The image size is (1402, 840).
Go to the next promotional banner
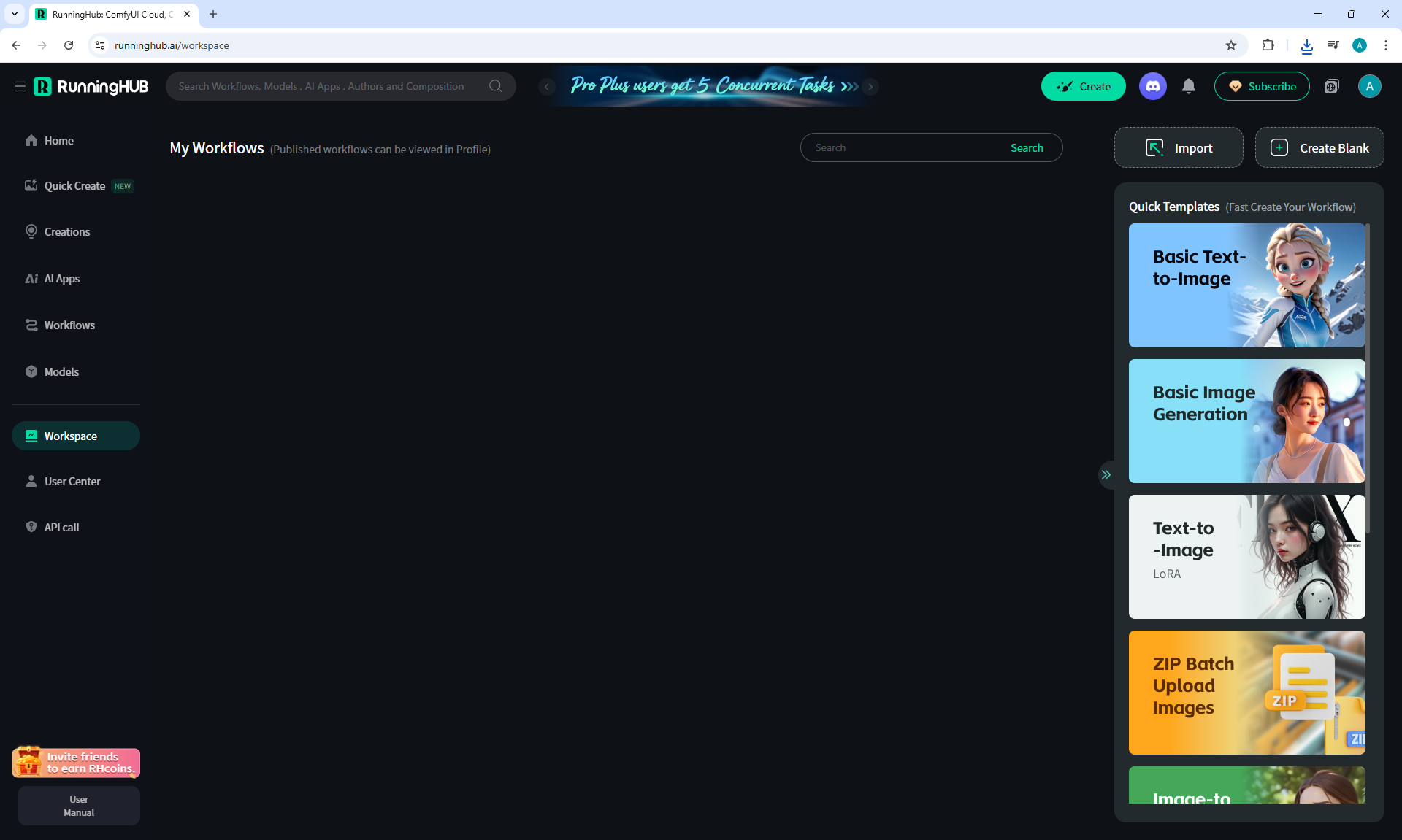[870, 86]
